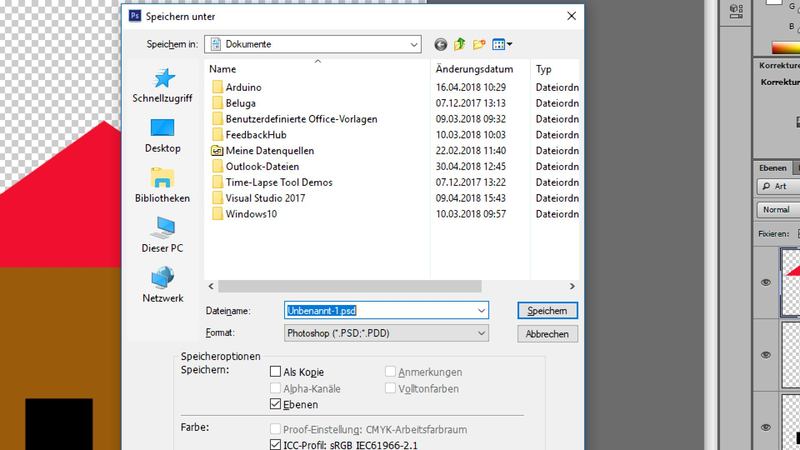Sort by the Name column header

[x=222, y=69]
